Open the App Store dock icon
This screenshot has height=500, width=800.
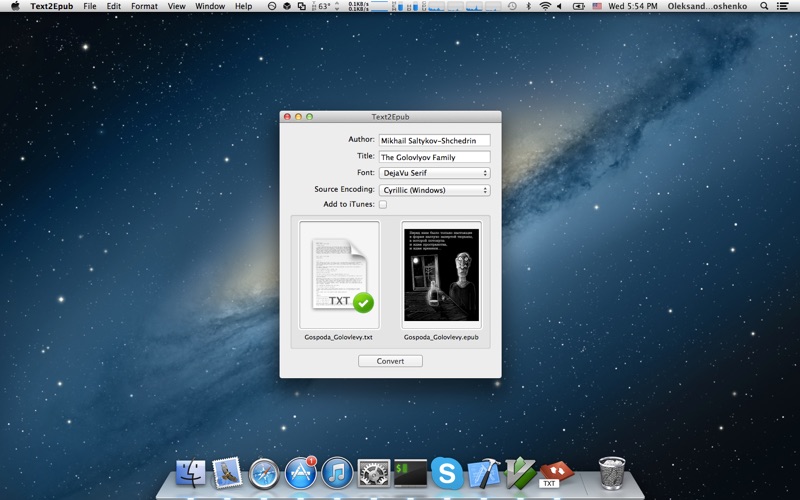pos(301,472)
